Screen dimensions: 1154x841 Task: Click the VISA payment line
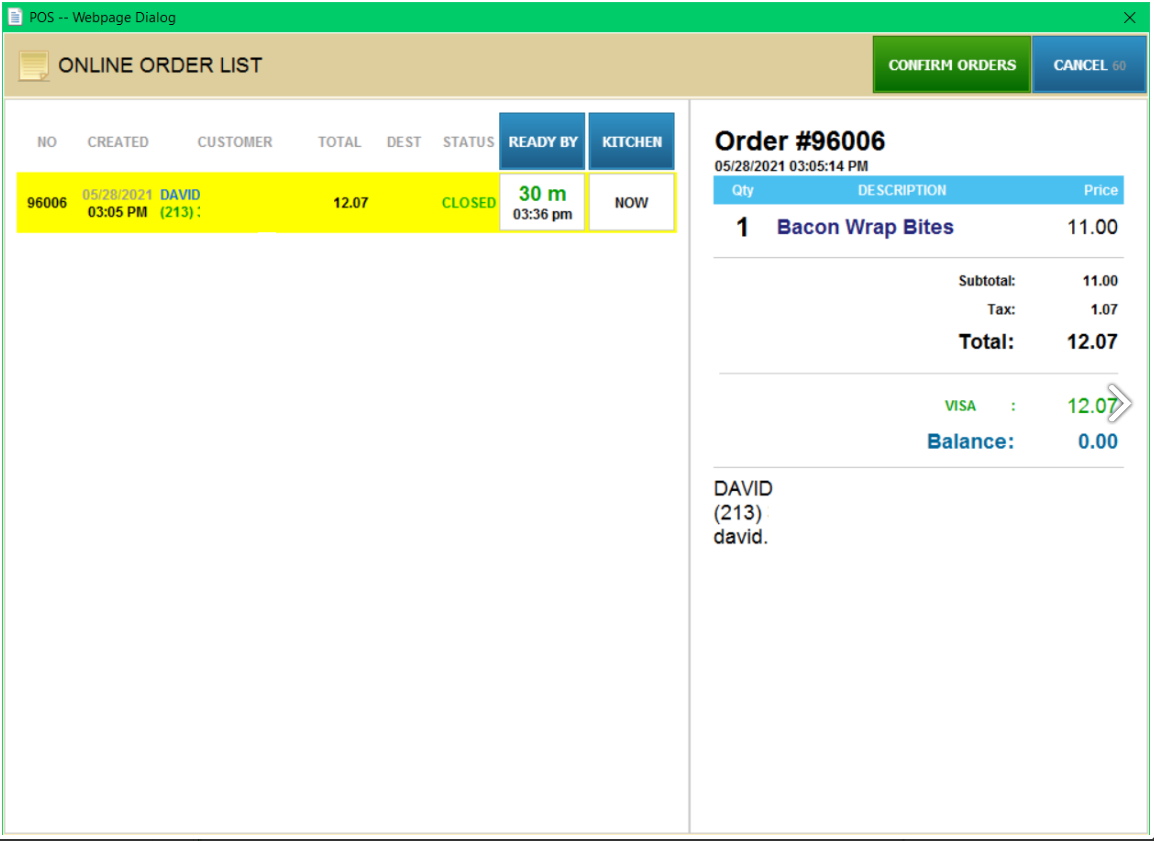[x=961, y=406]
